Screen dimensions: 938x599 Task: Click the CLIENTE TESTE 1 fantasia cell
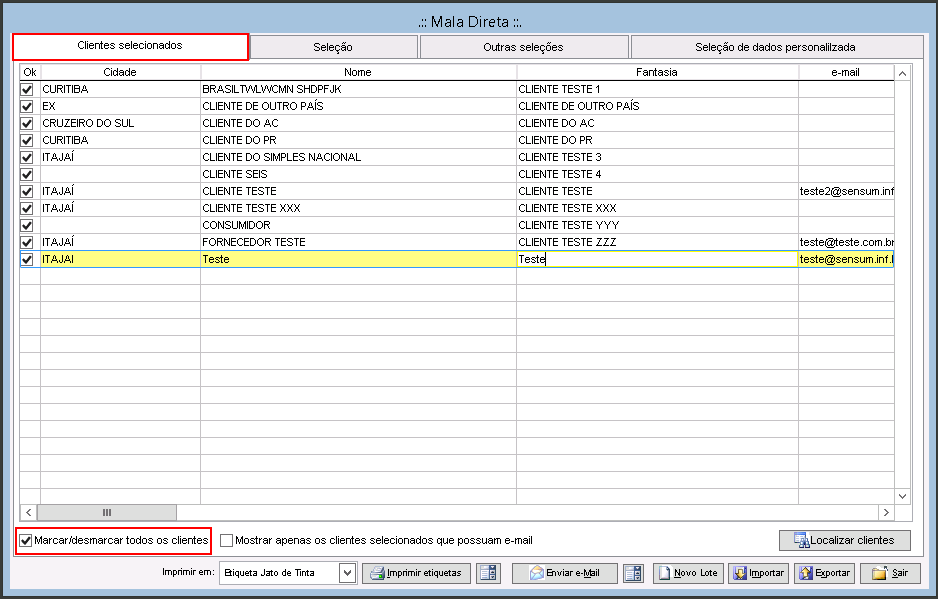point(657,89)
